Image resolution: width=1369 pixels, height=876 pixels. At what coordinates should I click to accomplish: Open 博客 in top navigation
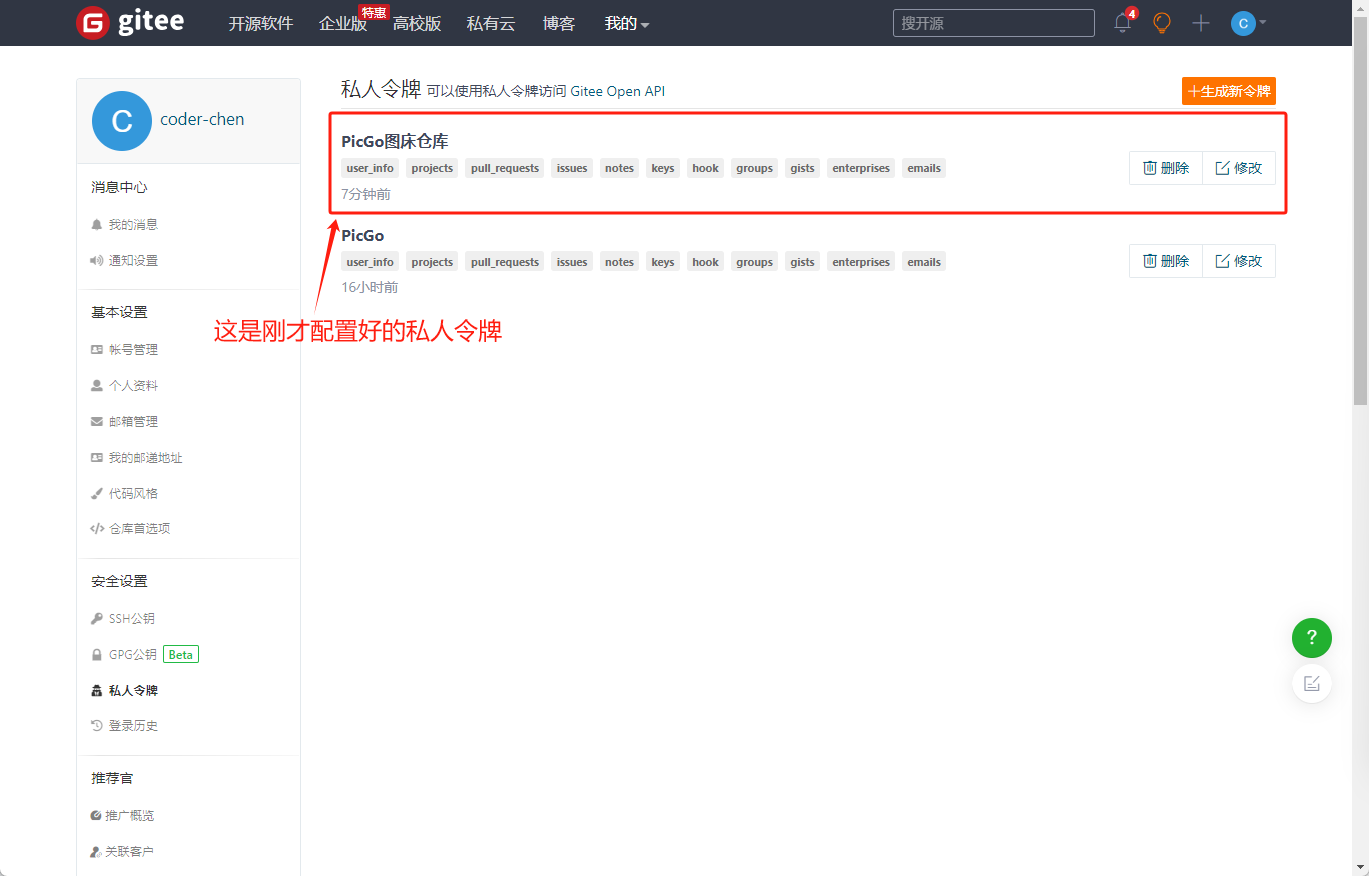coord(559,23)
